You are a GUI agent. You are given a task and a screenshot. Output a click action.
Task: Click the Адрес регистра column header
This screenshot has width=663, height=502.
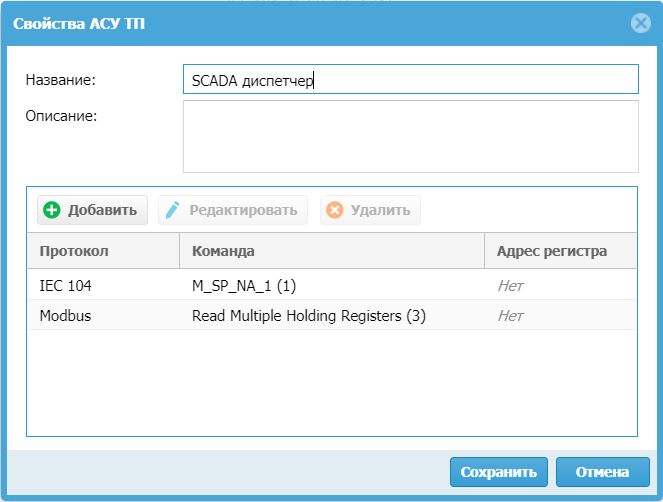click(x=551, y=251)
